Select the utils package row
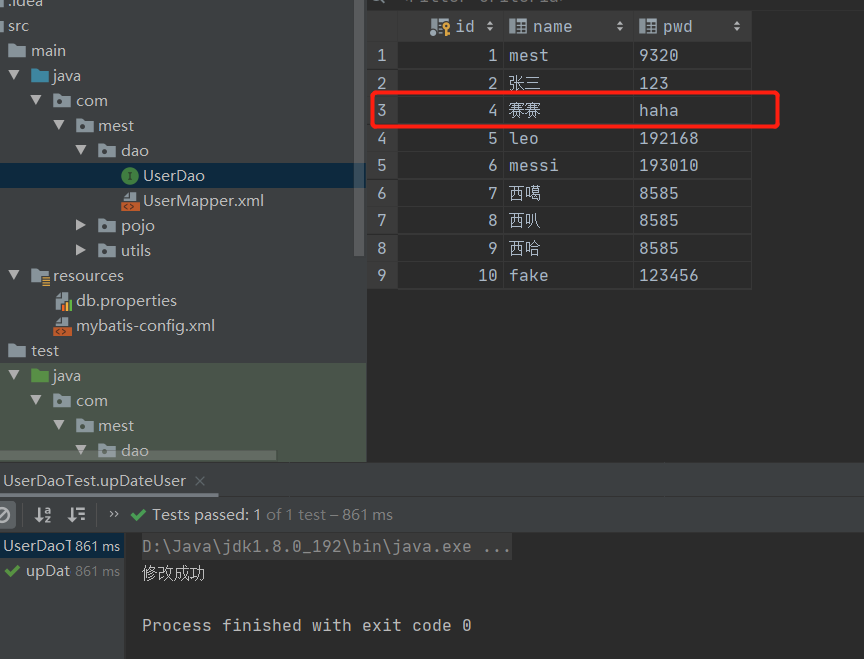Screen dimensions: 864x659 [182, 251]
